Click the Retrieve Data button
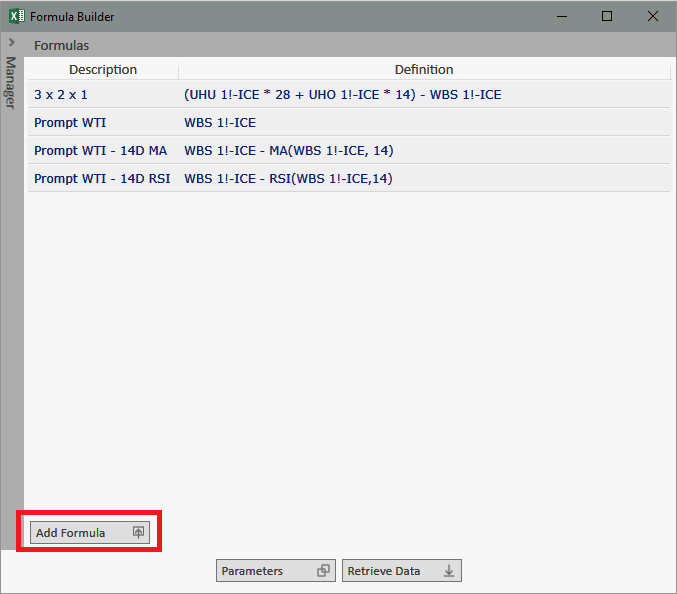677x594 pixels. tap(402, 571)
